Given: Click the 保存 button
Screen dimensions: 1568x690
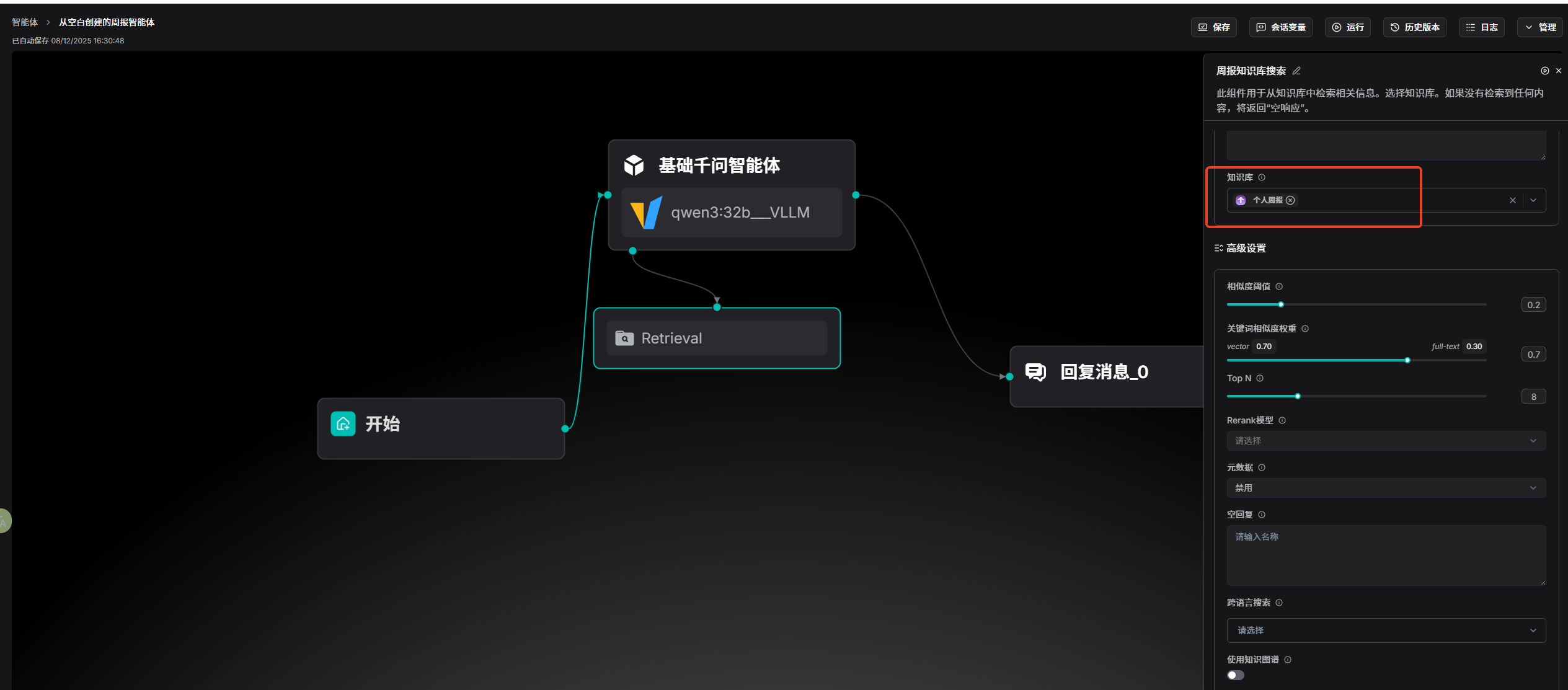Looking at the screenshot, I should (x=1213, y=27).
